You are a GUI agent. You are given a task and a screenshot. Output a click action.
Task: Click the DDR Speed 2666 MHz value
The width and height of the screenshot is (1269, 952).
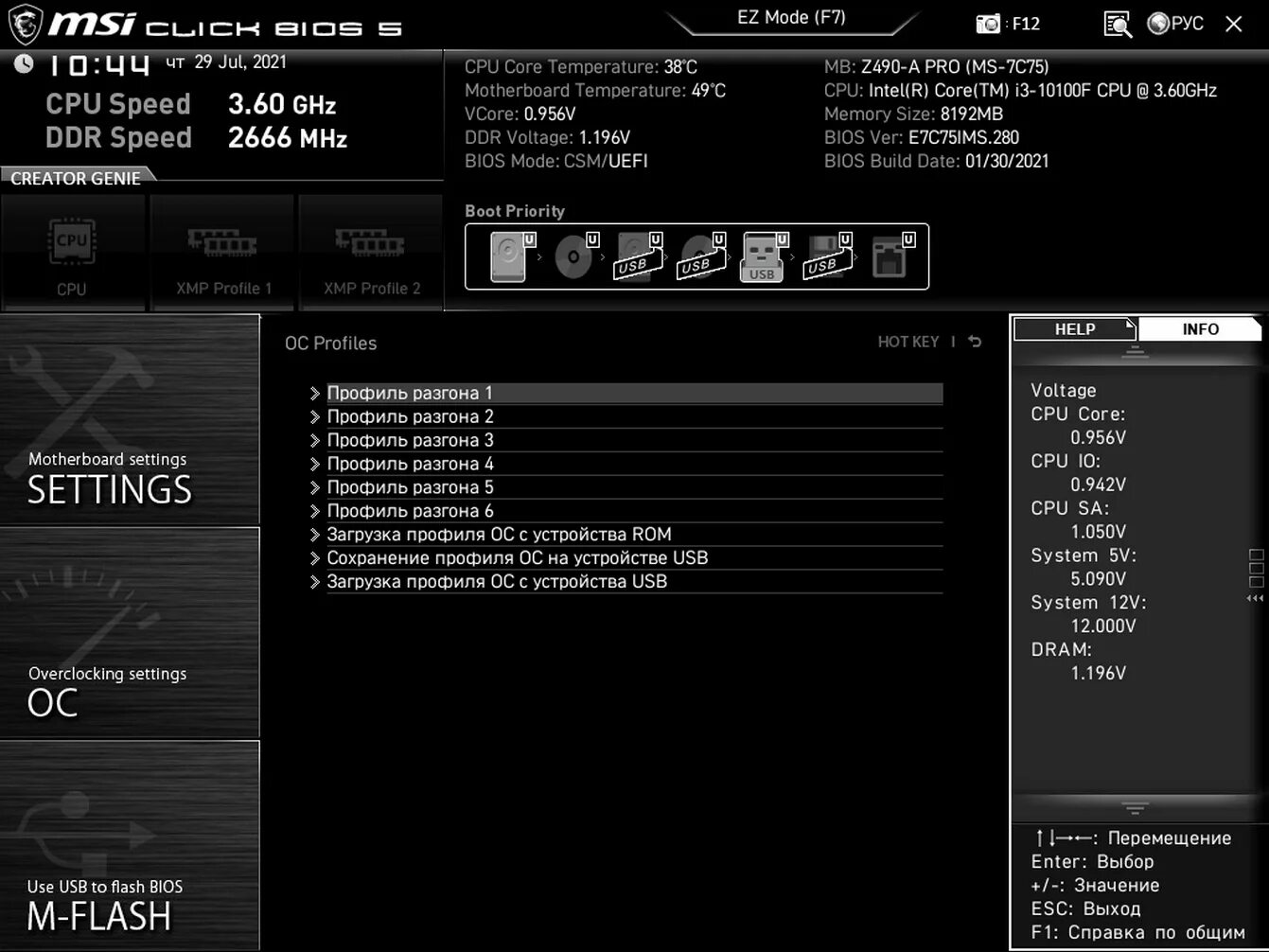[x=288, y=138]
